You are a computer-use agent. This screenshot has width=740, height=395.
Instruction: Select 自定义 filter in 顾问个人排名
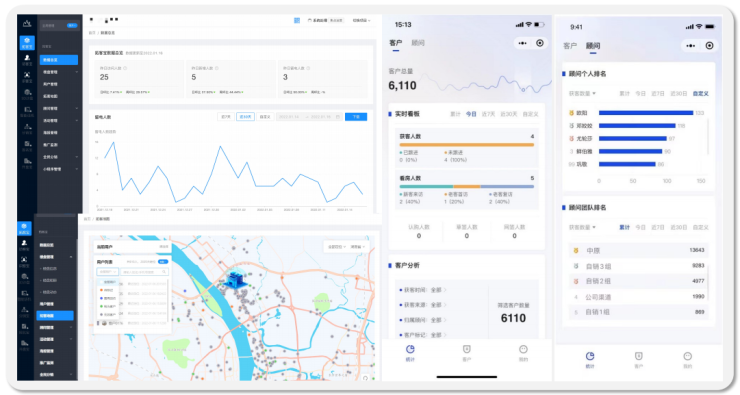point(700,93)
